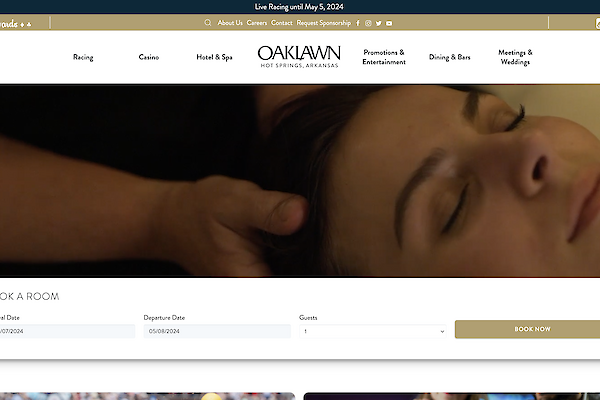Open Oaklawn's Instagram icon
This screenshot has width=600, height=400.
pyautogui.click(x=368, y=23)
